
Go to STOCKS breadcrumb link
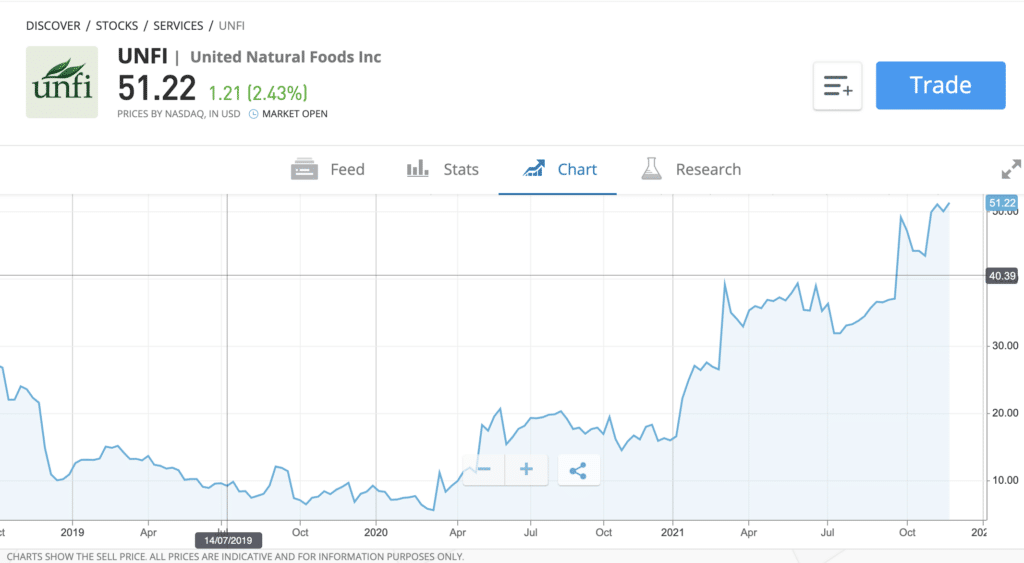[x=117, y=26]
